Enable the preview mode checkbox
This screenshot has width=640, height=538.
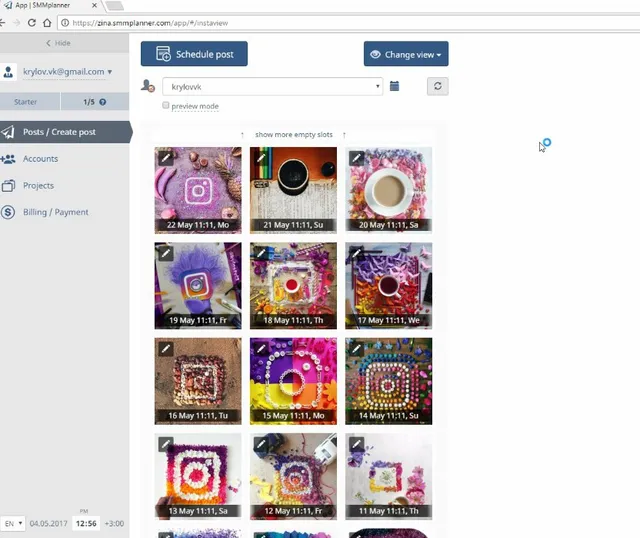pyautogui.click(x=166, y=105)
